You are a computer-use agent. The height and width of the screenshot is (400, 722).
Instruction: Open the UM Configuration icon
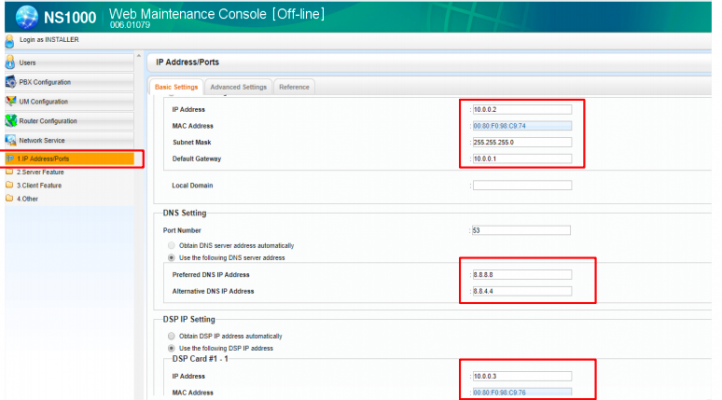point(11,101)
